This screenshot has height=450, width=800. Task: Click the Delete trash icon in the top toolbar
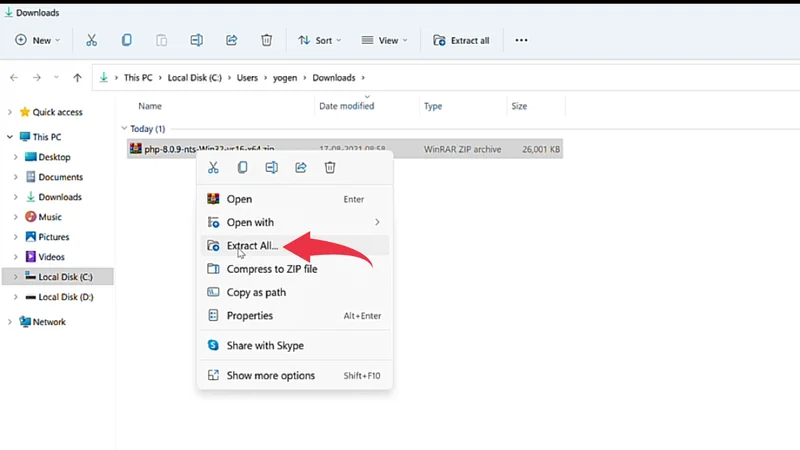coord(266,40)
